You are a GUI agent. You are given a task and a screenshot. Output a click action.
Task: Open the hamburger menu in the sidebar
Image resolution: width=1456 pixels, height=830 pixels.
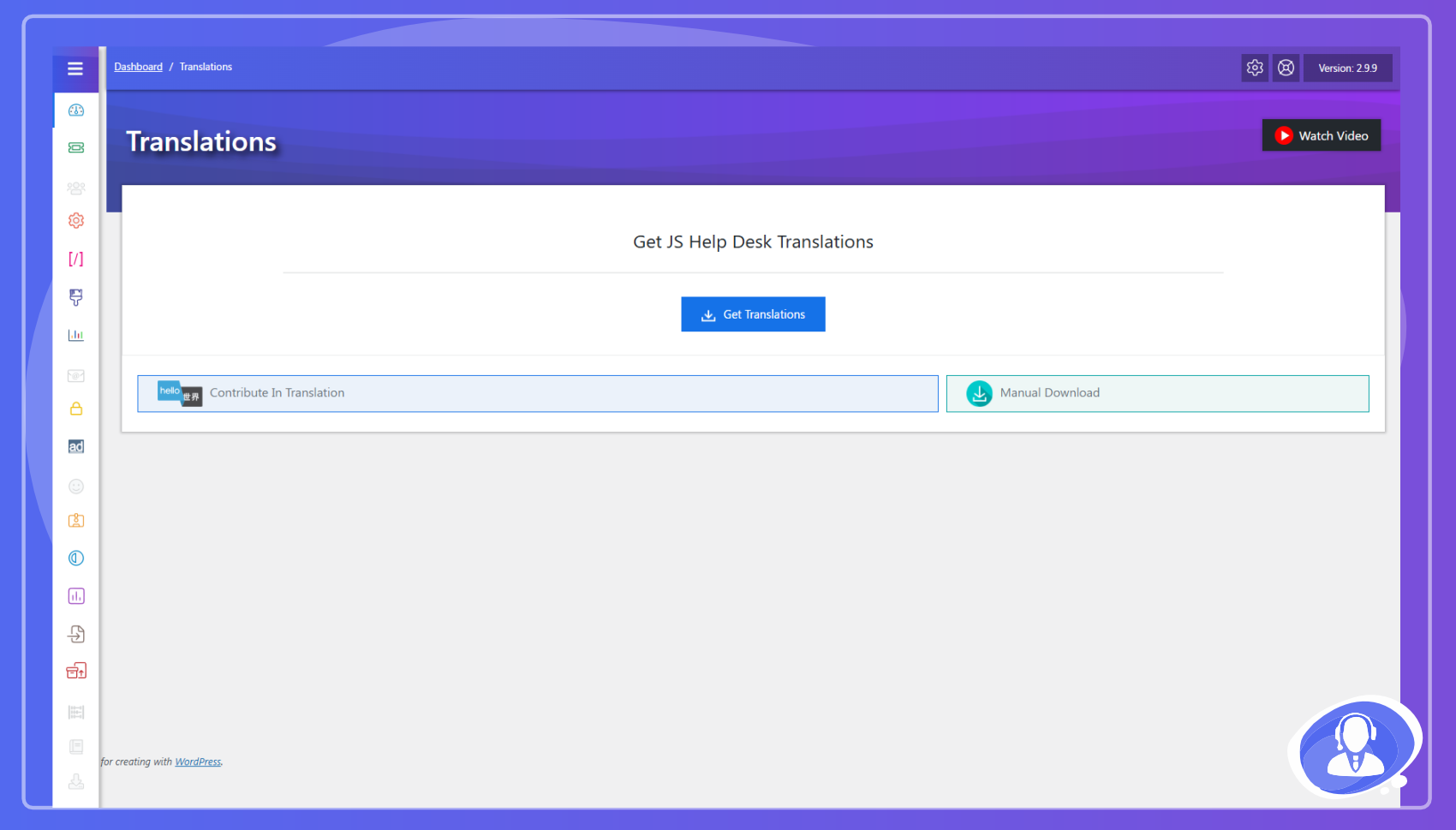75,69
